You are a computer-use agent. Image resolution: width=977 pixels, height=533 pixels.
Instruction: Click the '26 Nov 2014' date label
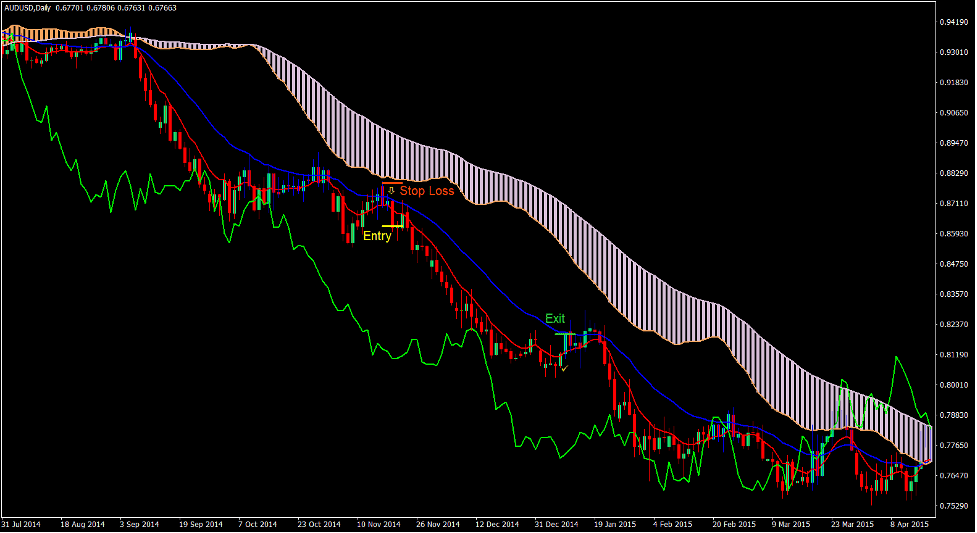pos(437,524)
